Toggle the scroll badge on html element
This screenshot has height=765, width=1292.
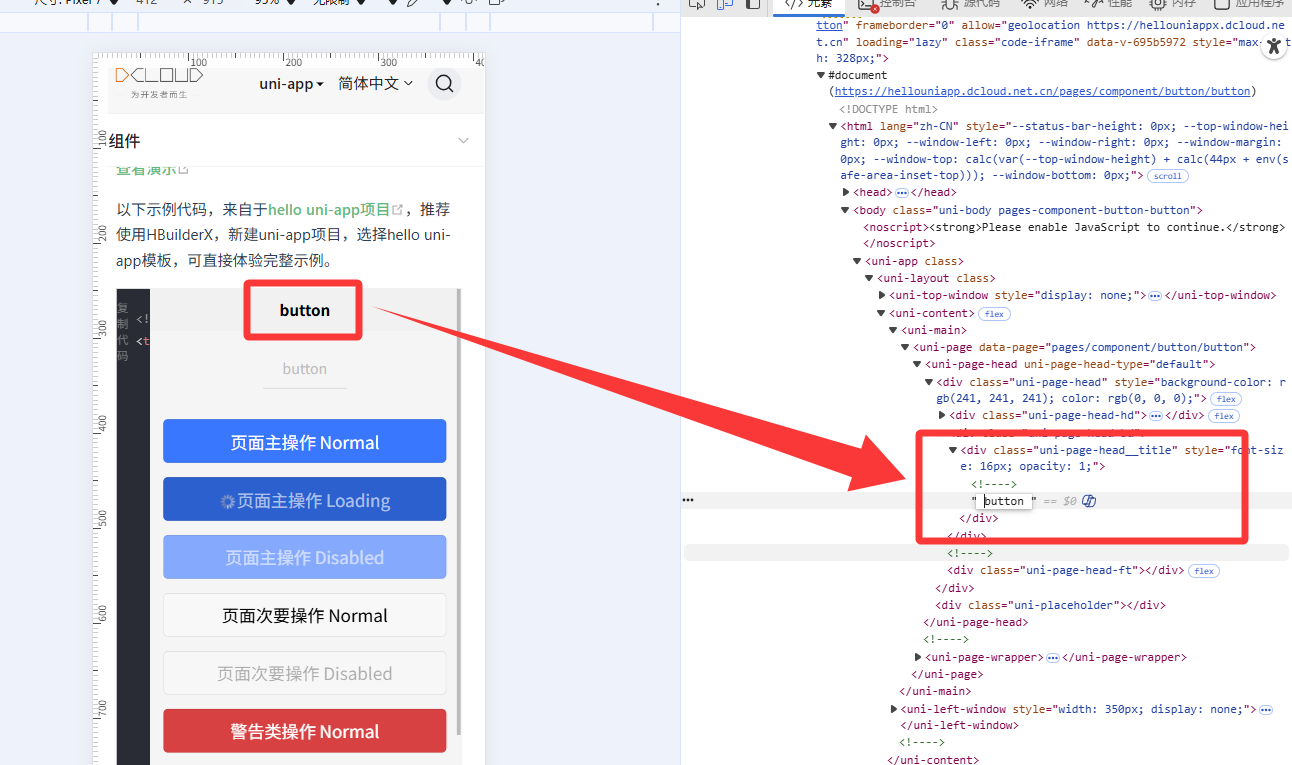(x=1167, y=176)
